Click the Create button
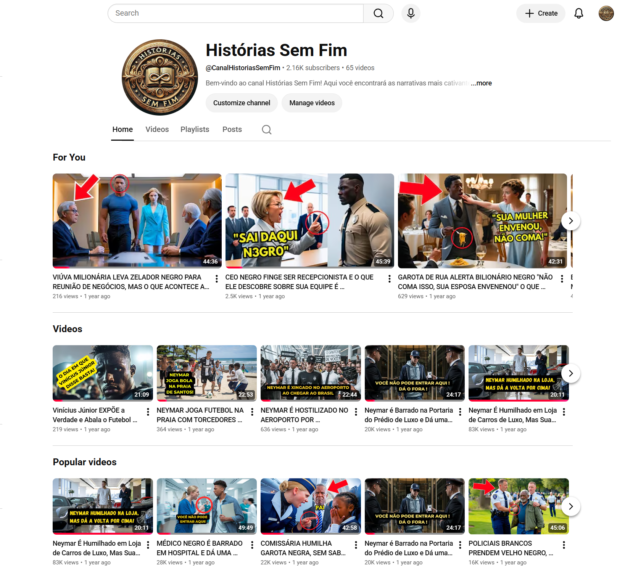Screen dimensions: 625x585 [541, 14]
